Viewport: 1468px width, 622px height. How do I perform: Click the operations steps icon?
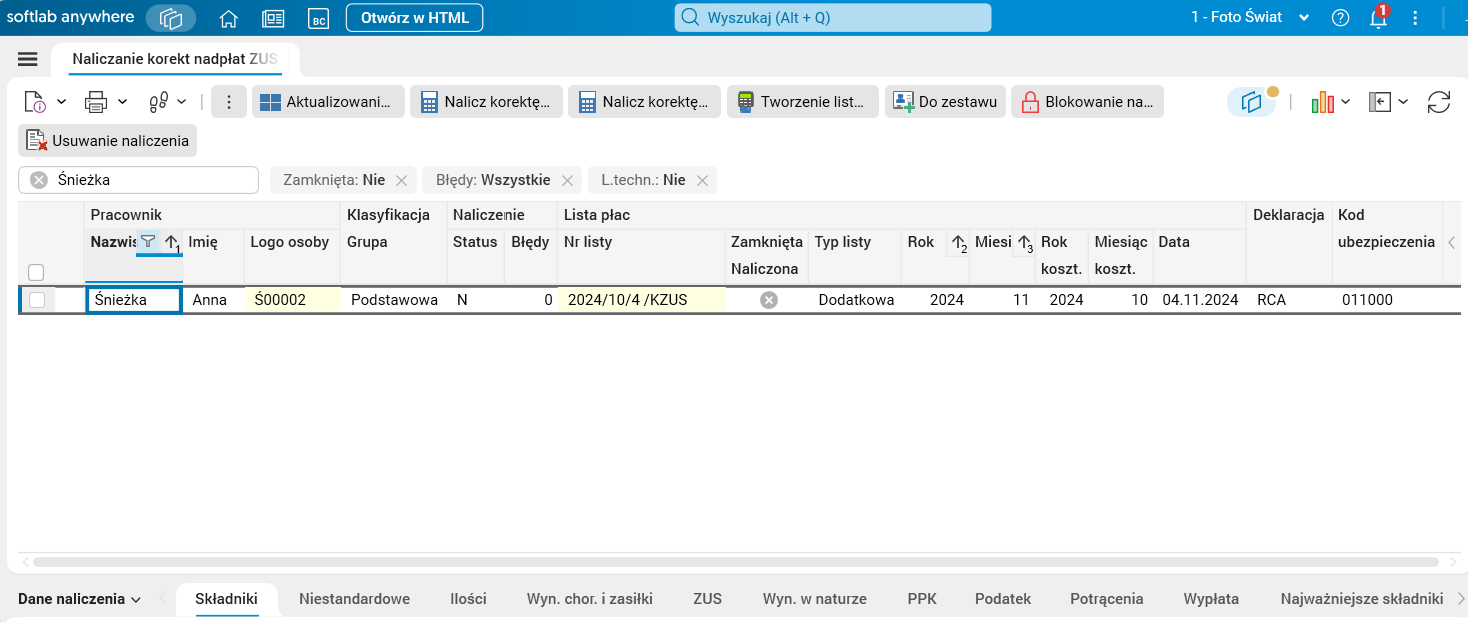pyautogui.click(x=158, y=101)
